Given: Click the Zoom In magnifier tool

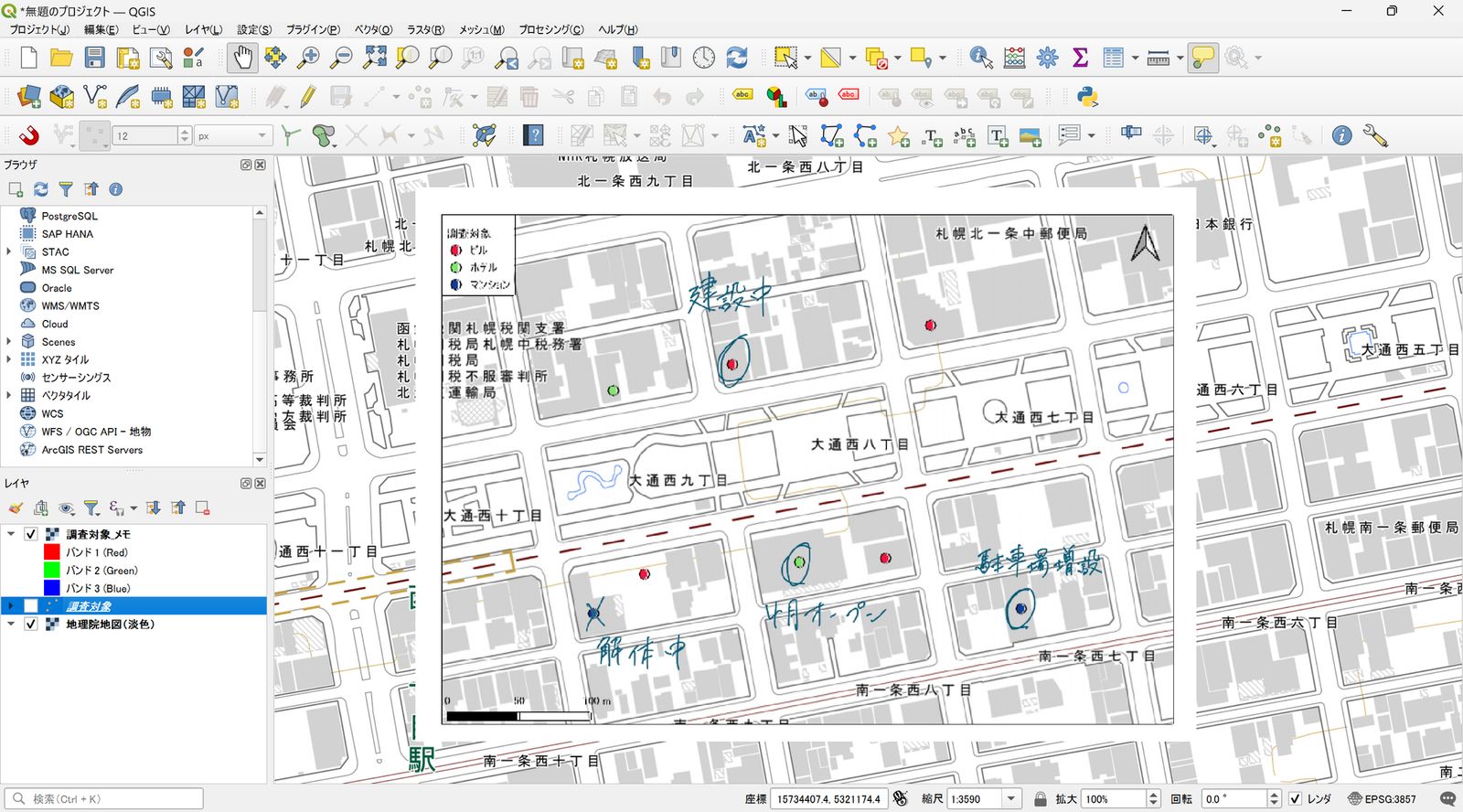Looking at the screenshot, I should coord(308,59).
